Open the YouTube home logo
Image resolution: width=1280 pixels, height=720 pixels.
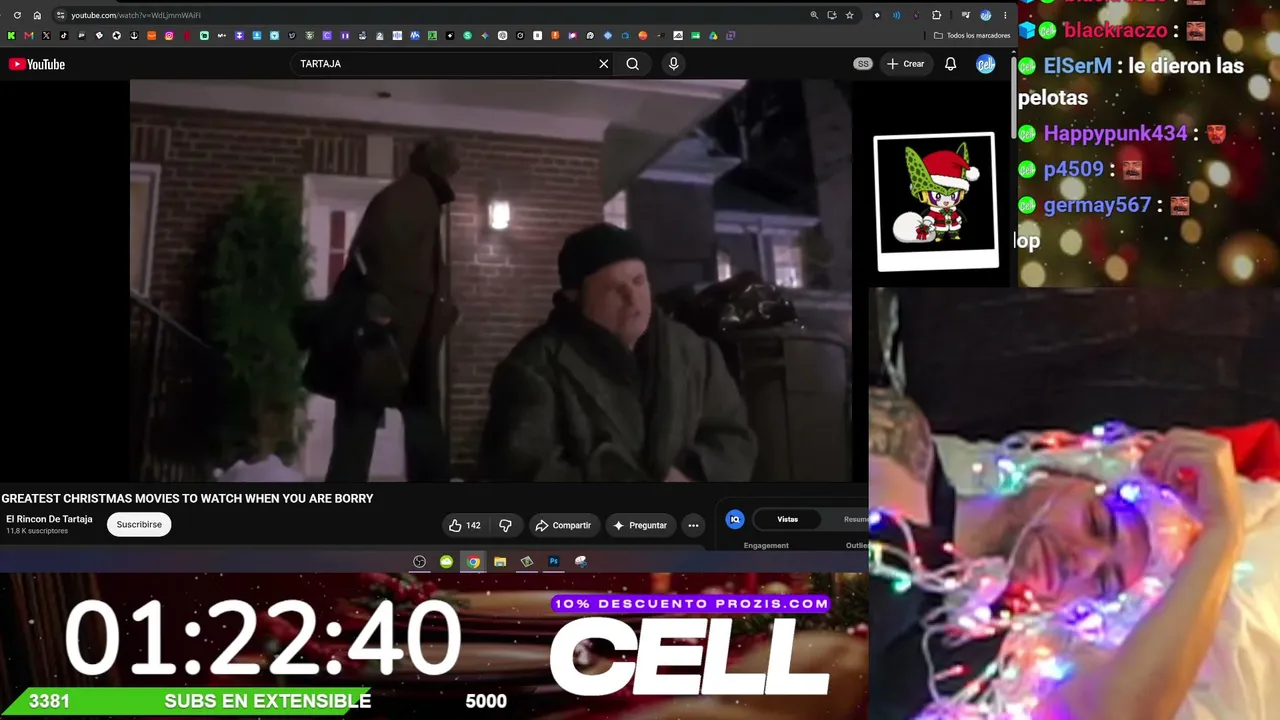pyautogui.click(x=37, y=64)
